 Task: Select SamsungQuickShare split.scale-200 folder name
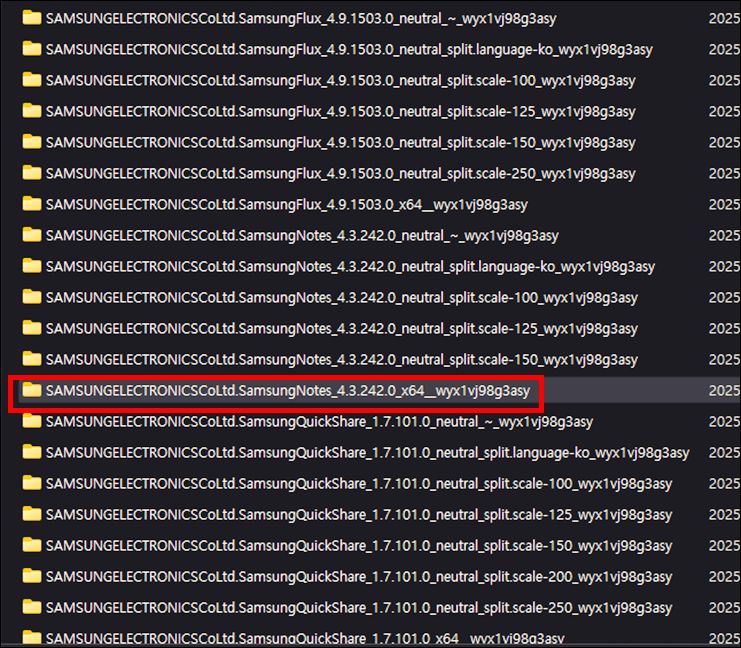coord(359,578)
